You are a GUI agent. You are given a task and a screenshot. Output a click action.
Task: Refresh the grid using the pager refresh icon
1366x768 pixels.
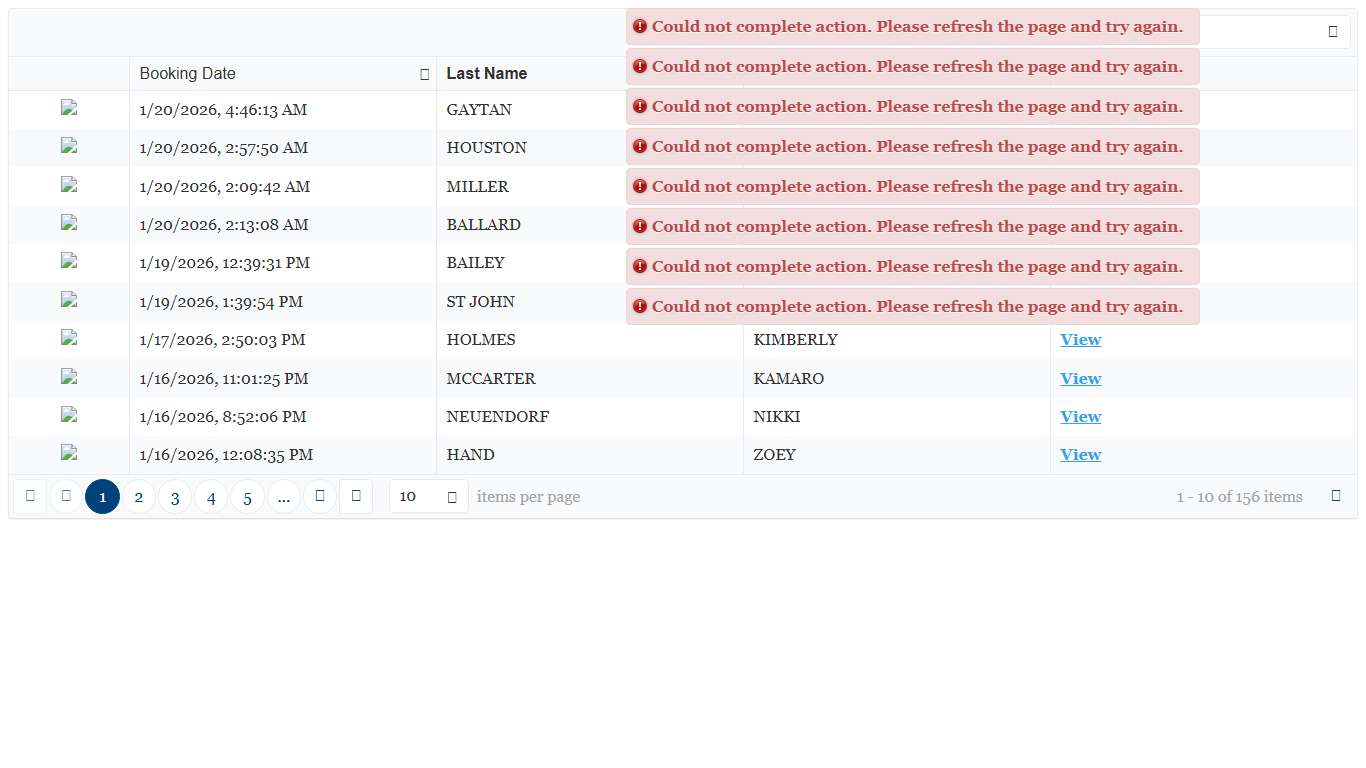click(x=1336, y=496)
